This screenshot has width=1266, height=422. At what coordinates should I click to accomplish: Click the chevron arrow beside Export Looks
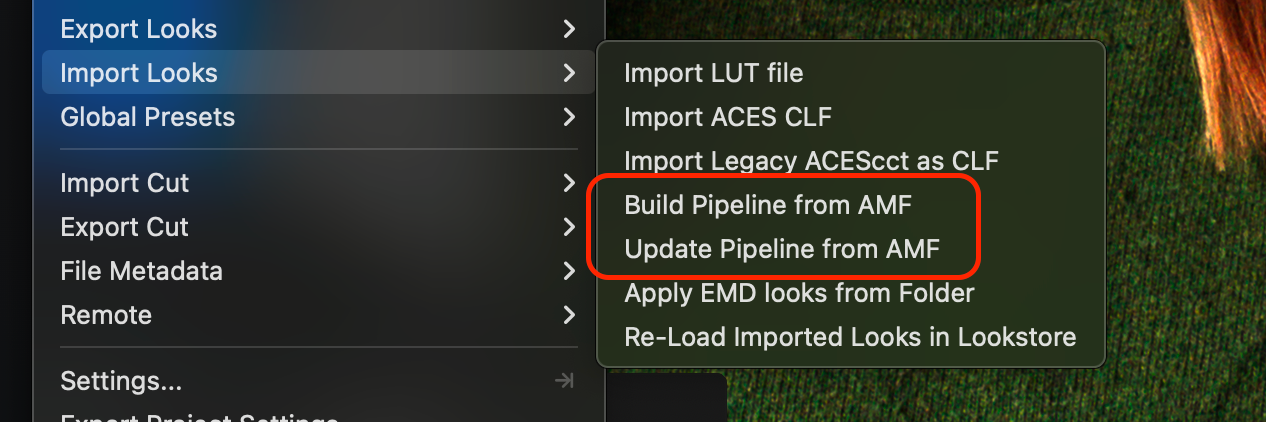(x=569, y=29)
